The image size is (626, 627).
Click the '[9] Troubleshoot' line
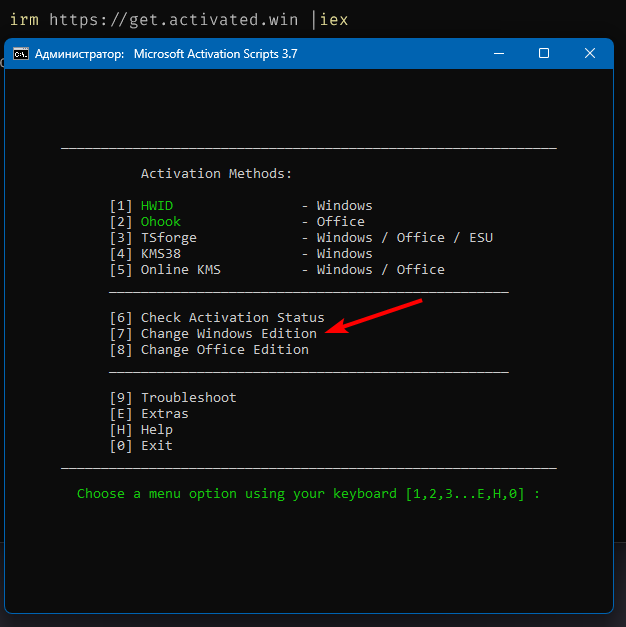pyautogui.click(x=173, y=397)
